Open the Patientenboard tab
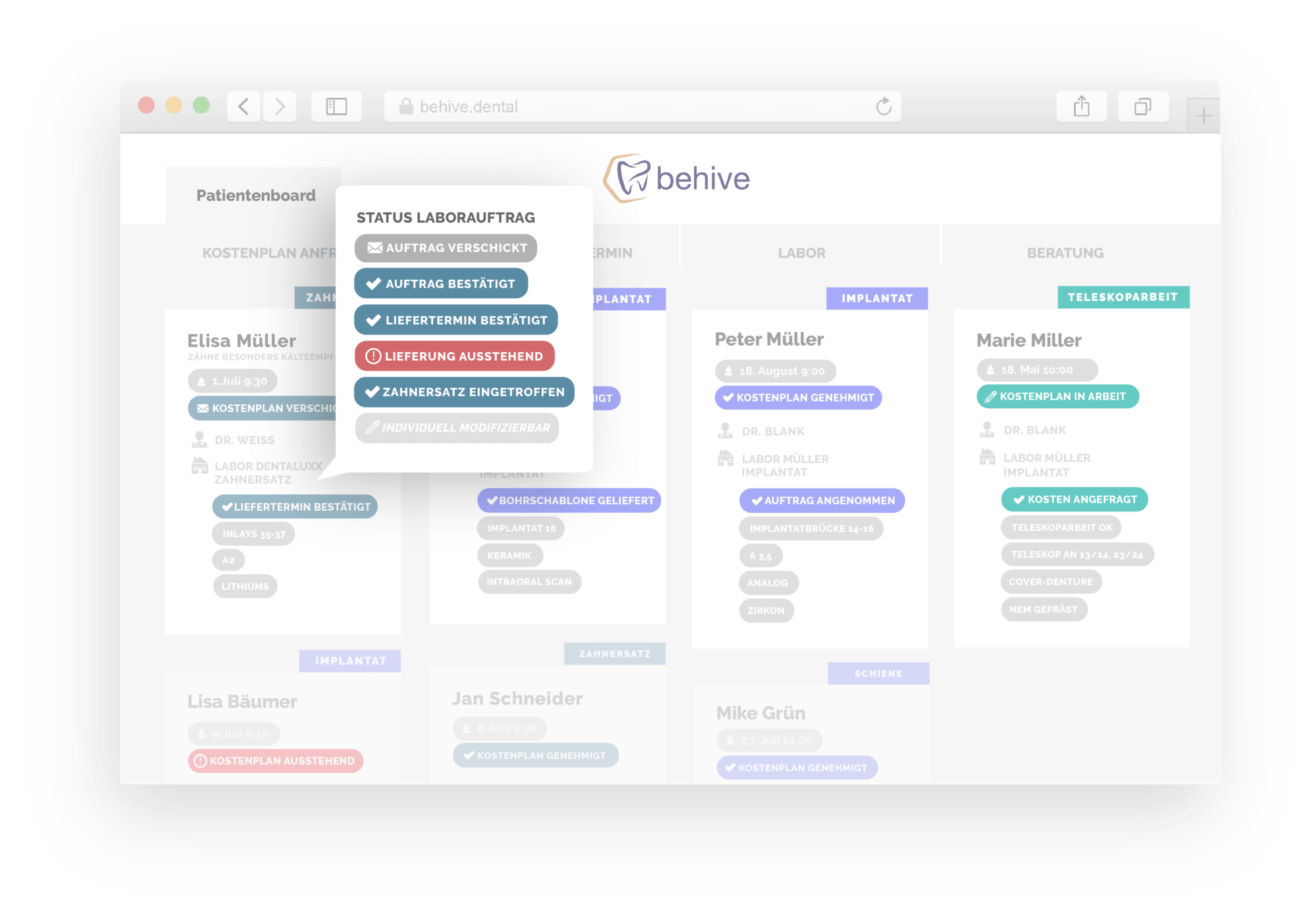The image size is (1316, 919). tap(256, 196)
